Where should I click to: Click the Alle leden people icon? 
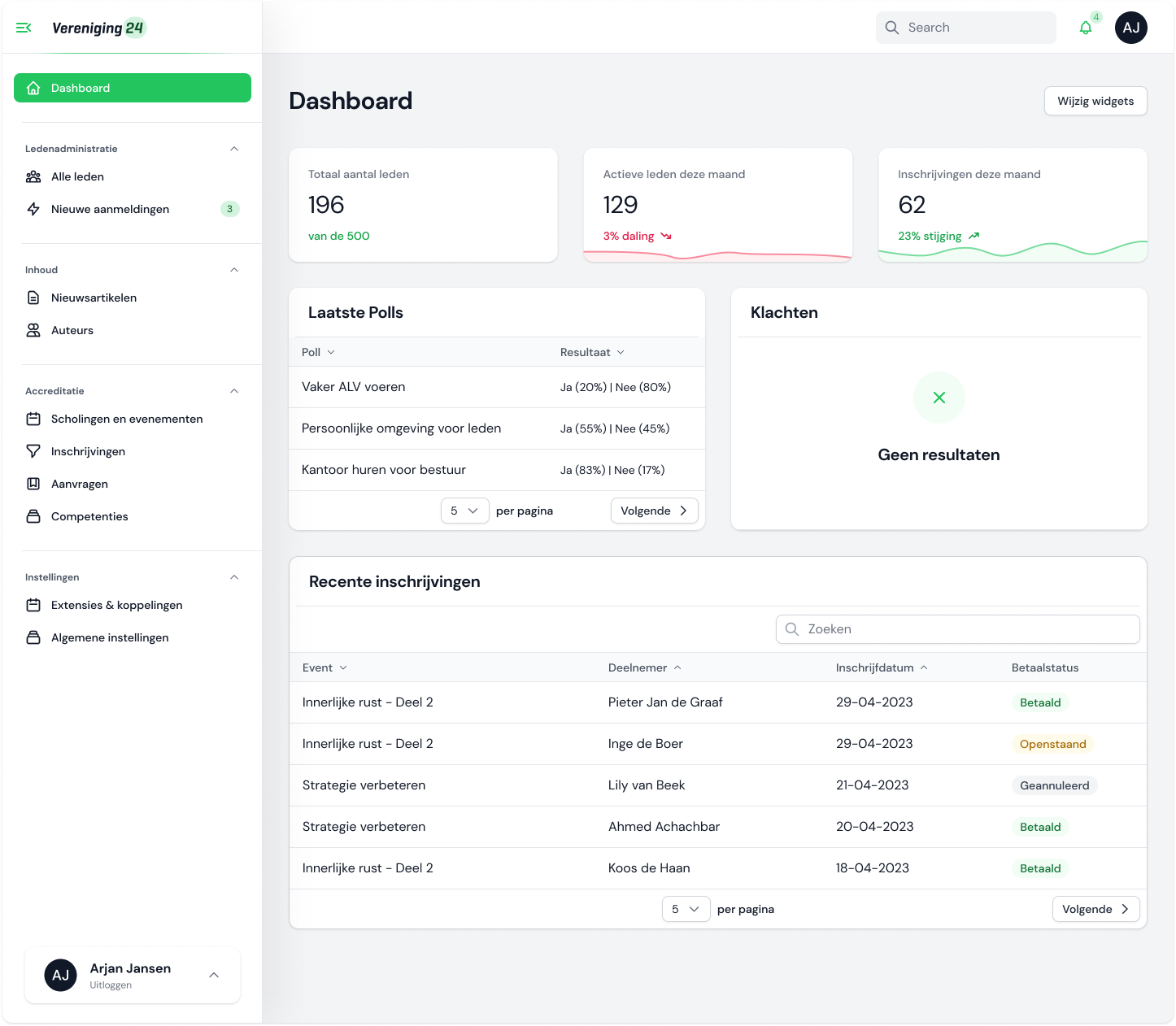33,176
